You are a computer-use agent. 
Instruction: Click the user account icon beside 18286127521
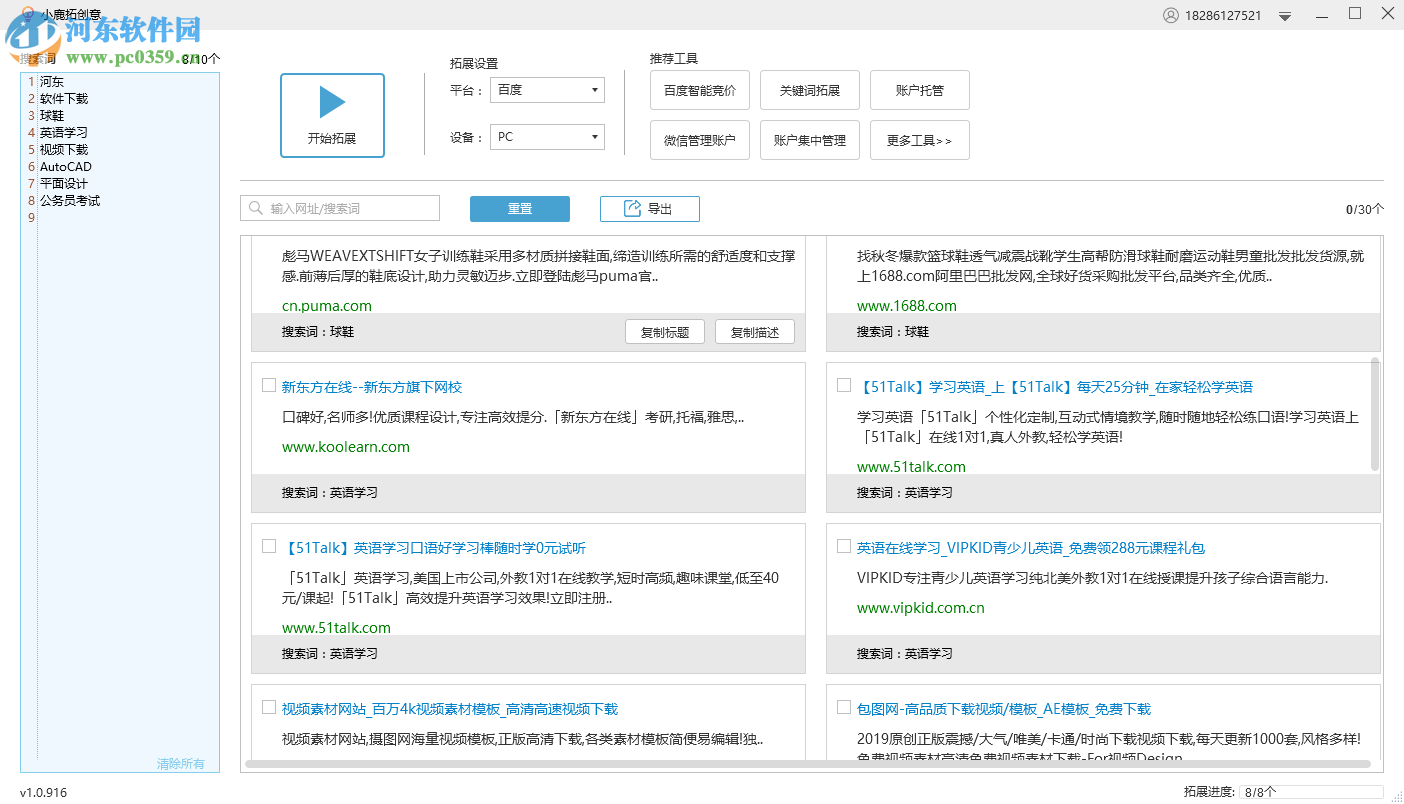click(x=1170, y=14)
